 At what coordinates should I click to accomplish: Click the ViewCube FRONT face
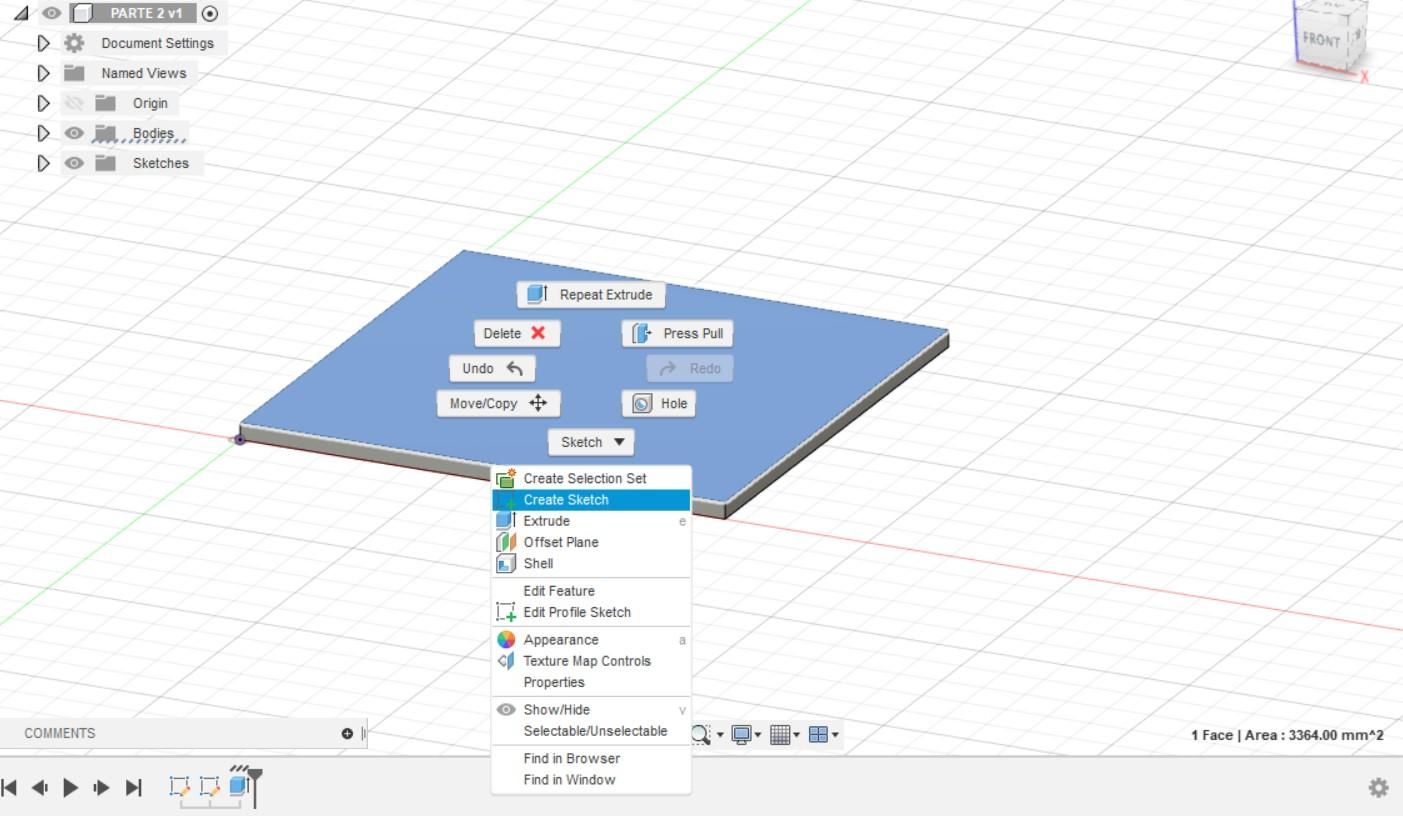1322,40
